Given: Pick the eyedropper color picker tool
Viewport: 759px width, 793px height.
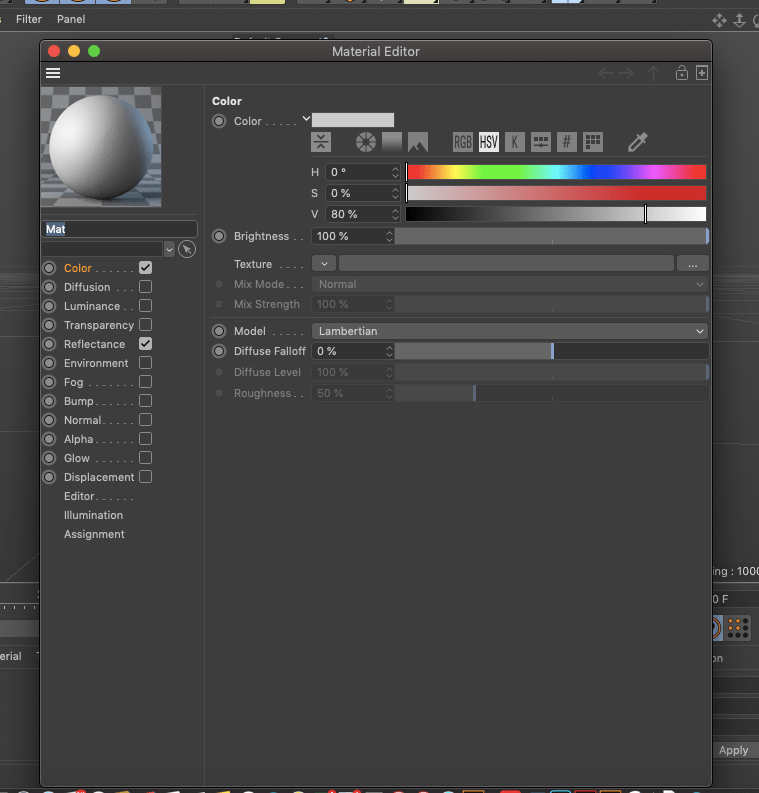Looking at the screenshot, I should pyautogui.click(x=637, y=142).
